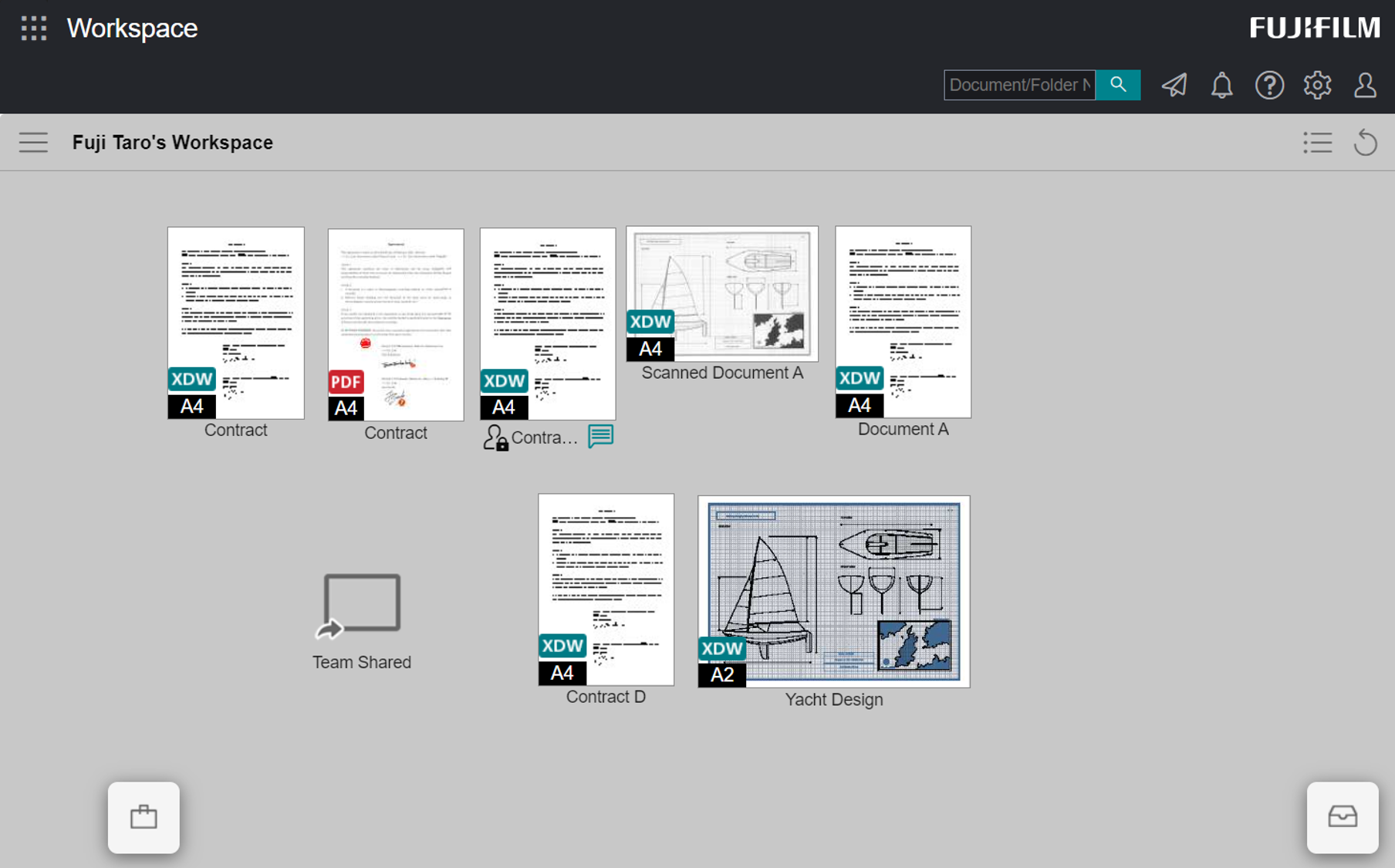Viewport: 1395px width, 868px height.
Task: Click the Document A file label
Action: click(903, 430)
